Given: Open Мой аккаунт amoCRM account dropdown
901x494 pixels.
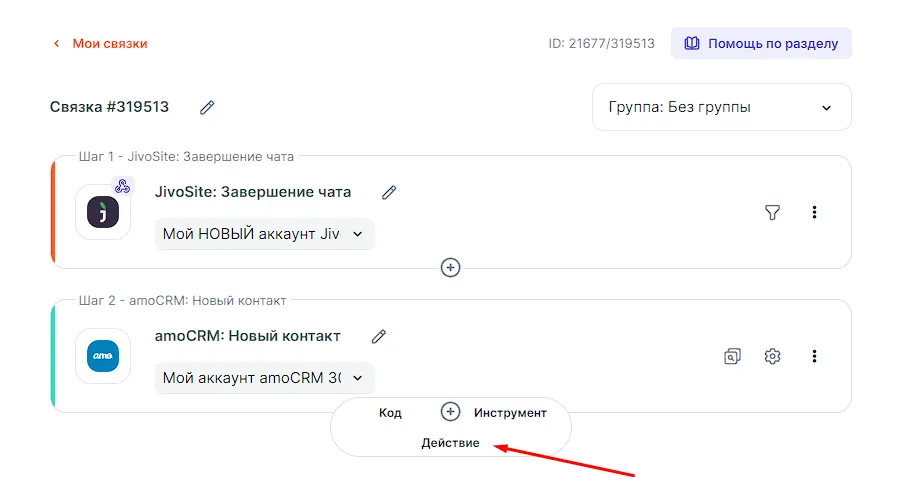Looking at the screenshot, I should point(264,378).
